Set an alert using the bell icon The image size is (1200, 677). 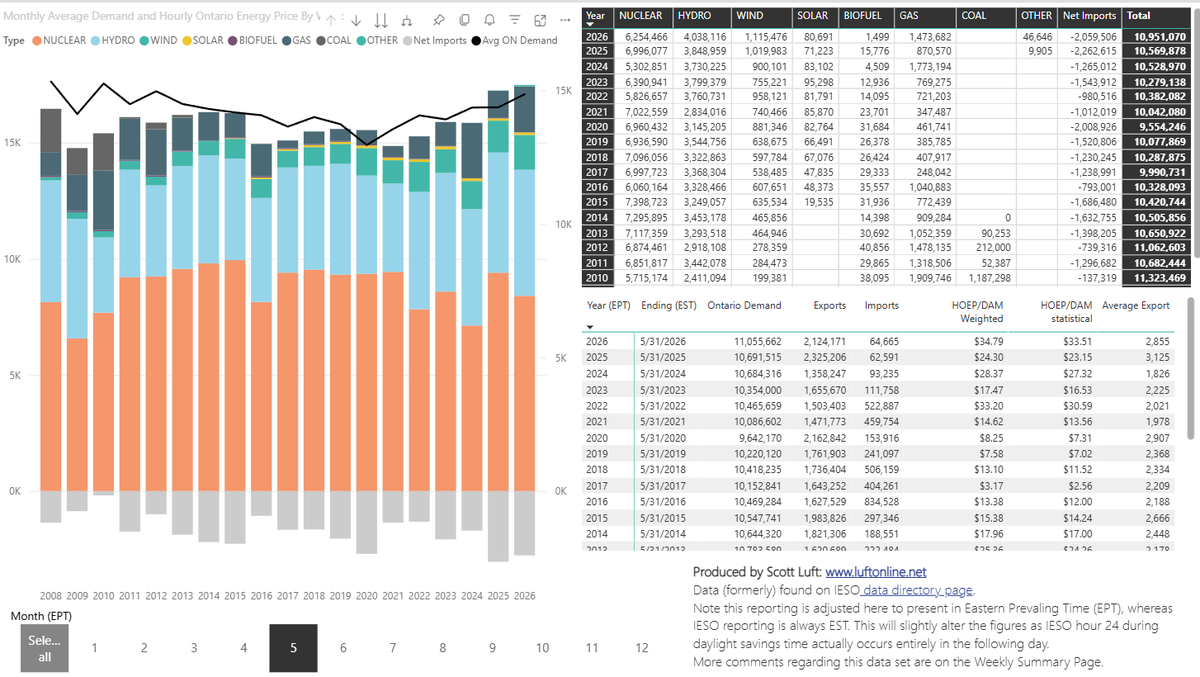click(489, 20)
